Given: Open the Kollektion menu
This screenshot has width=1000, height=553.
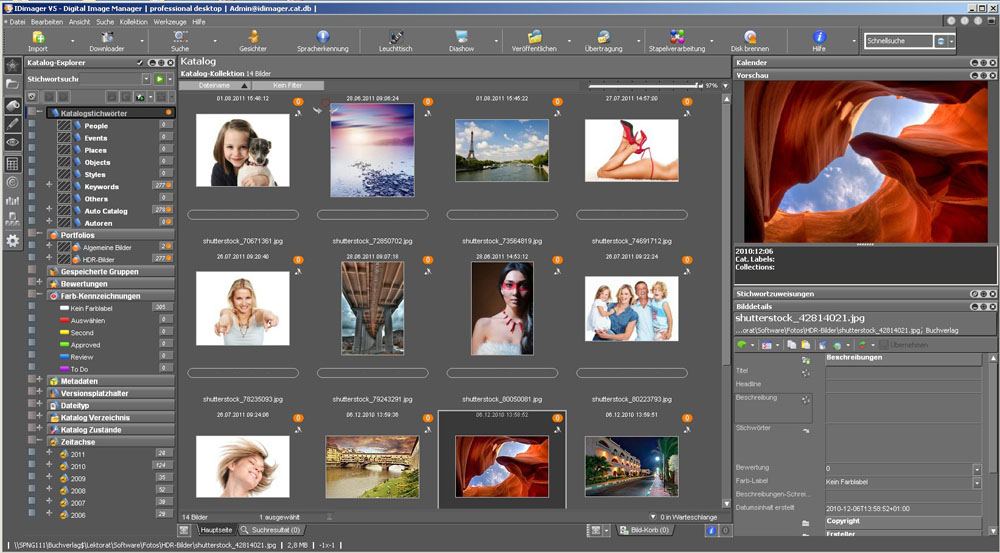Looking at the screenshot, I should coord(132,21).
